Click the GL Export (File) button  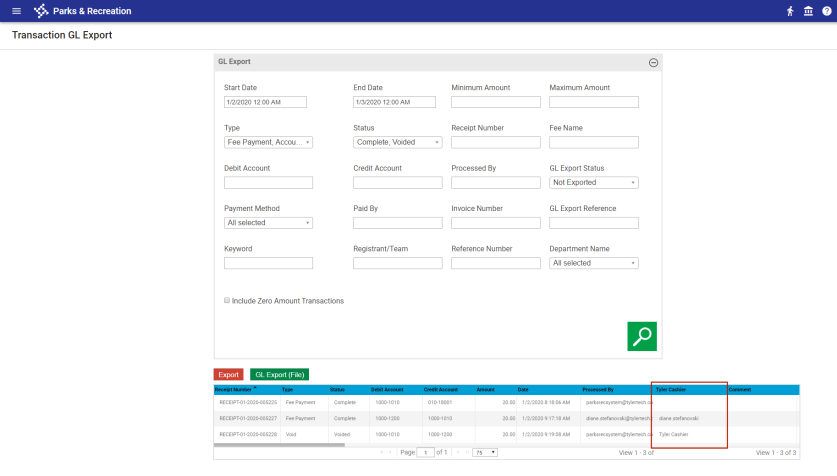[x=279, y=374]
